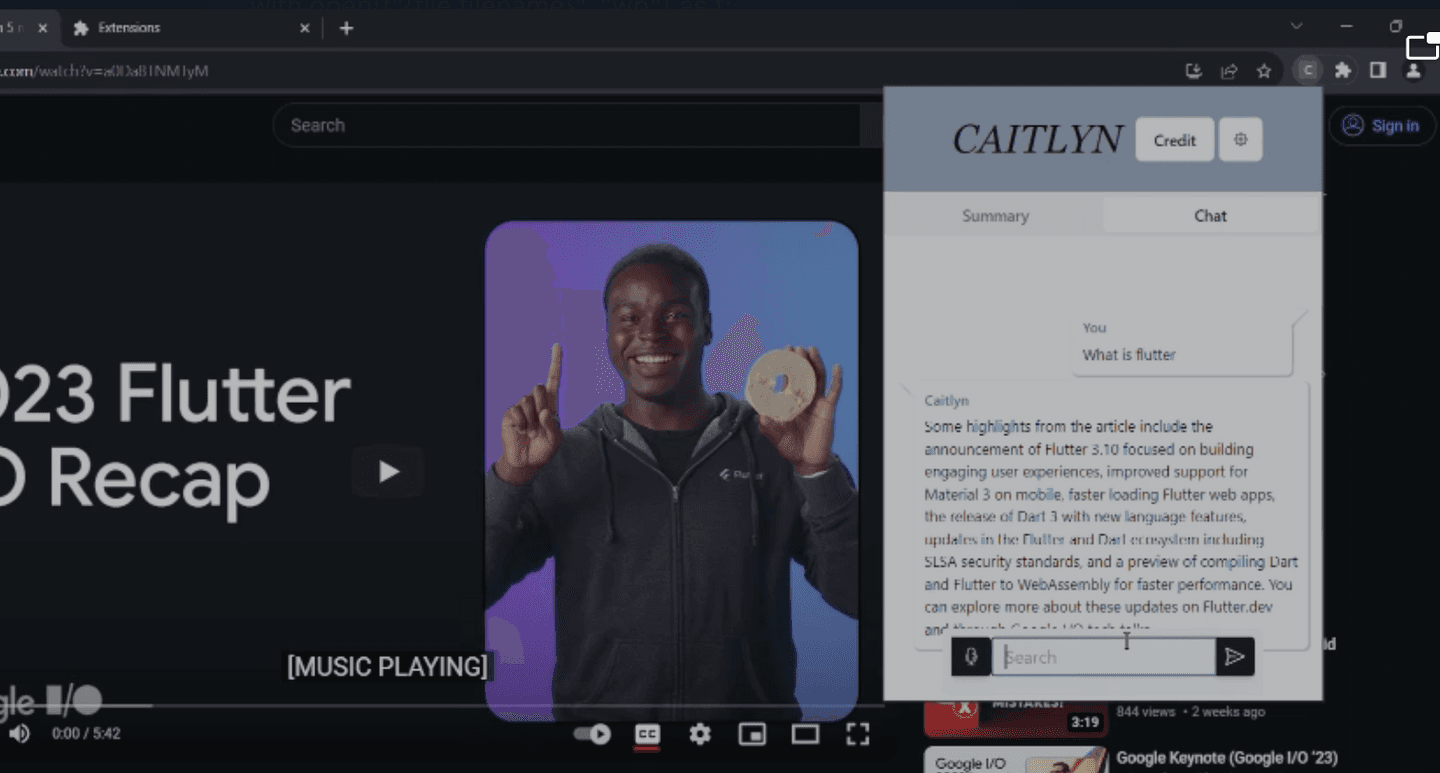
Task: Click the install app icon in address bar
Action: coord(1193,71)
